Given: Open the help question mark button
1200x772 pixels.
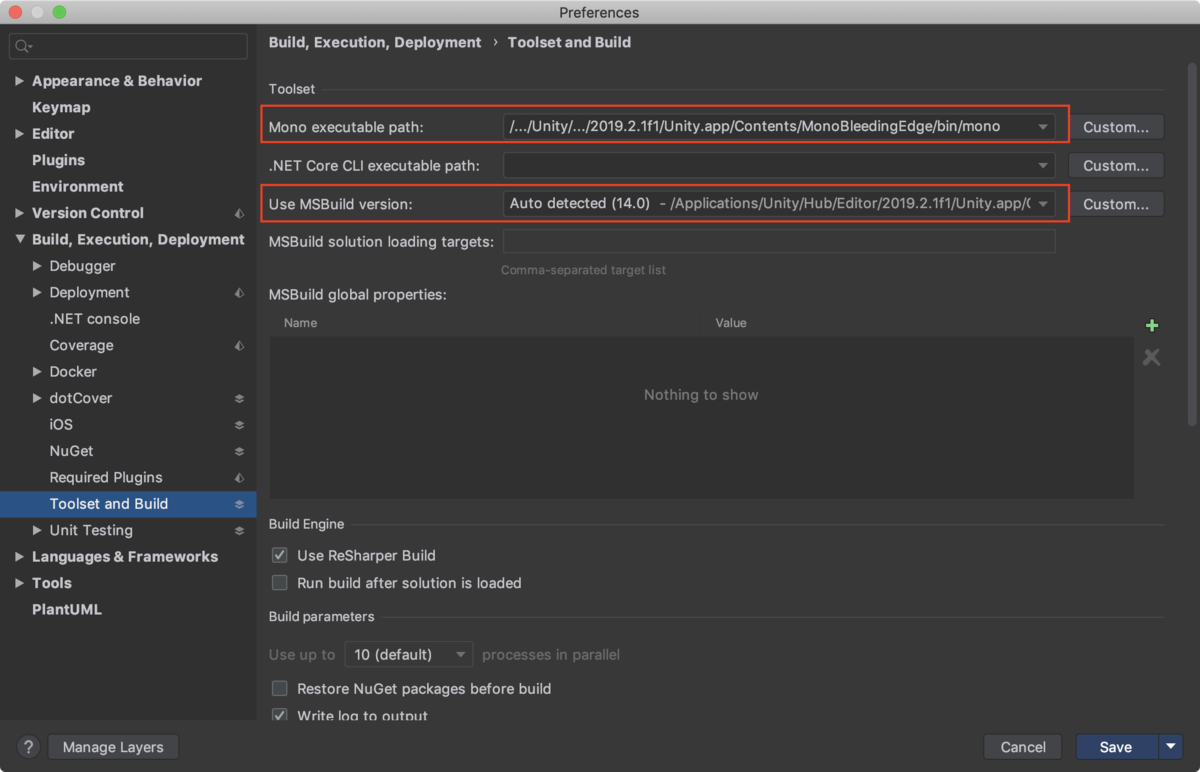Looking at the screenshot, I should (28, 747).
